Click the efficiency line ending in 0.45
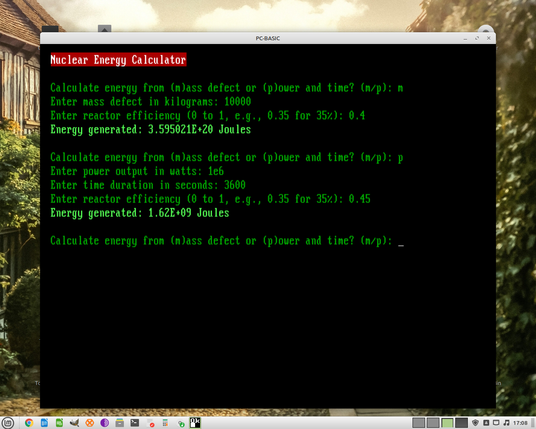Image resolution: width=536 pixels, height=429 pixels. point(211,199)
